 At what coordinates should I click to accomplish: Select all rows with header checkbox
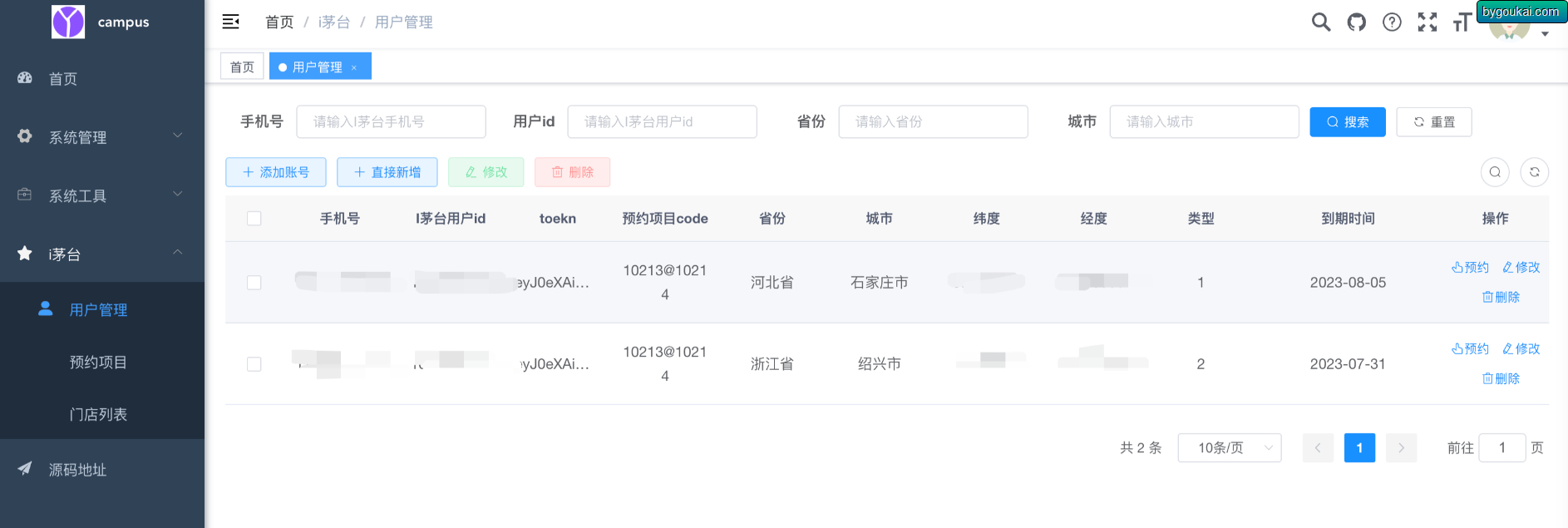click(x=254, y=219)
